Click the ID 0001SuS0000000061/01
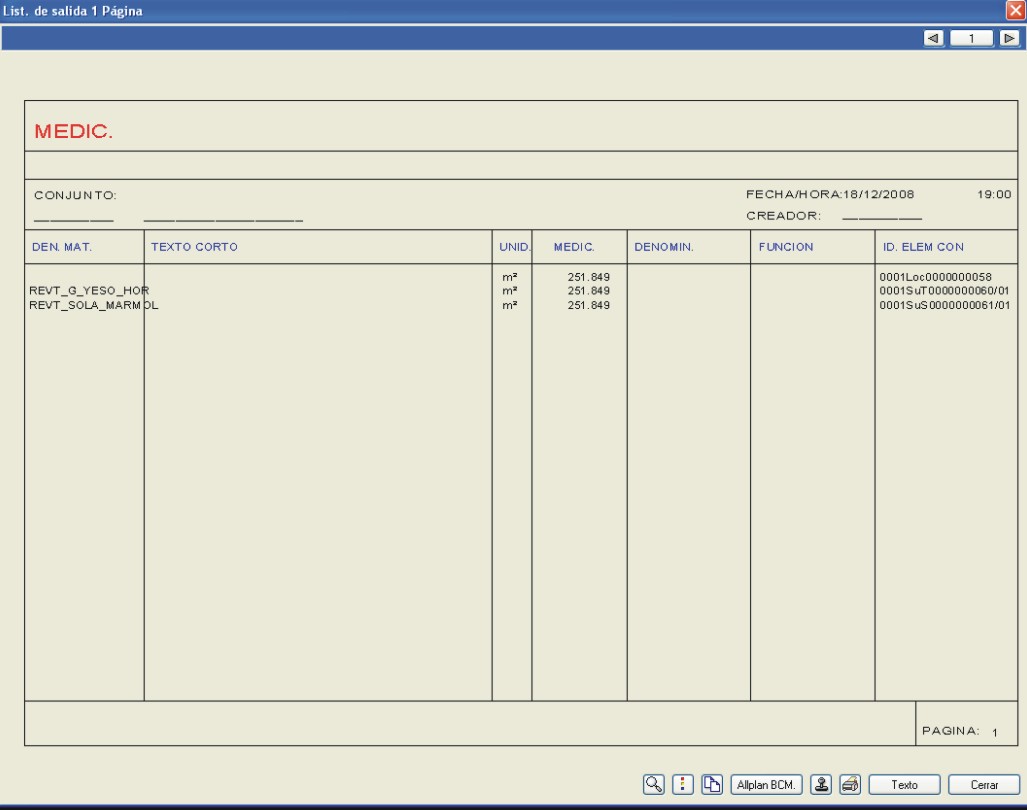 click(x=944, y=305)
